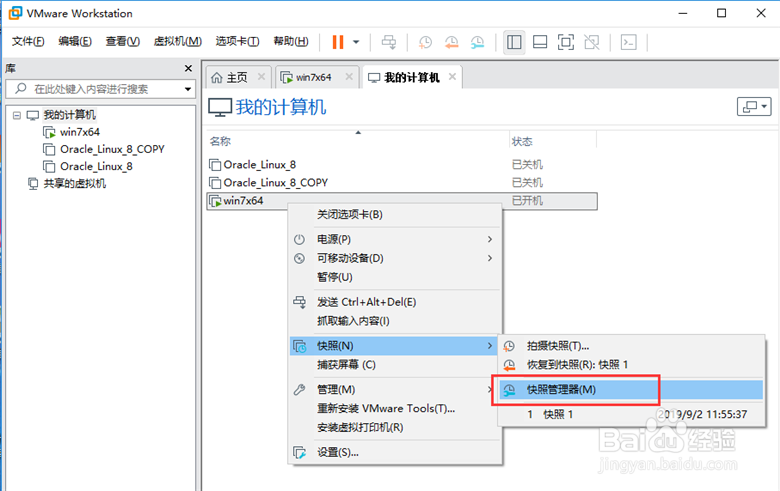Image resolution: width=780 pixels, height=491 pixels.
Task: Open the 帮助(H) menu
Action: coord(291,41)
